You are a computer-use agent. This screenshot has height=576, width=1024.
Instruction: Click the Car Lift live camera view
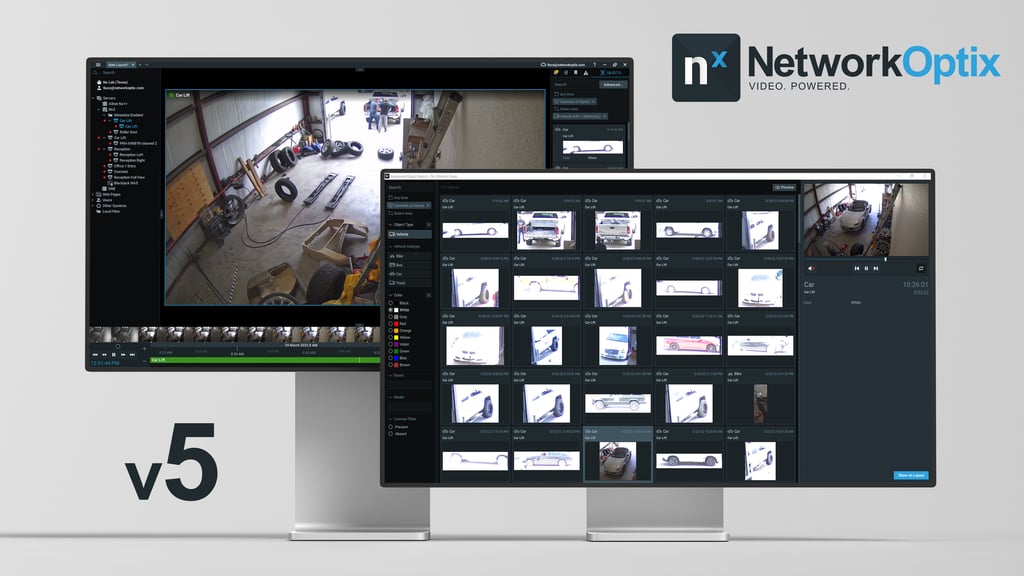(355, 197)
